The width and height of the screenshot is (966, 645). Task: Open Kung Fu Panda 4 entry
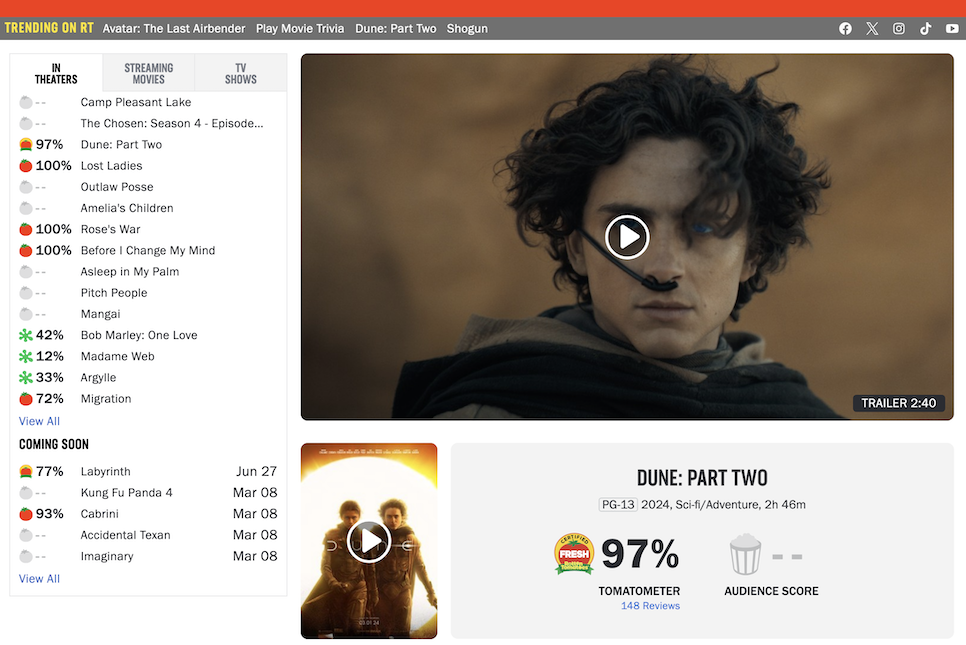coord(126,493)
